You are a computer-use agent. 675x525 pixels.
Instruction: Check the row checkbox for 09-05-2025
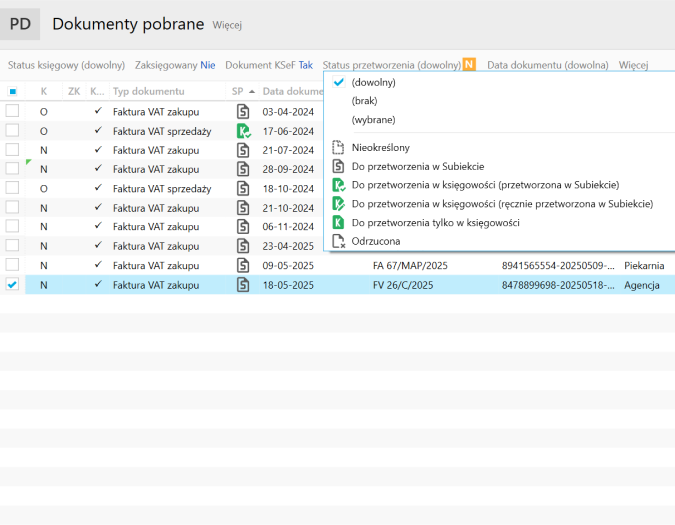12,264
